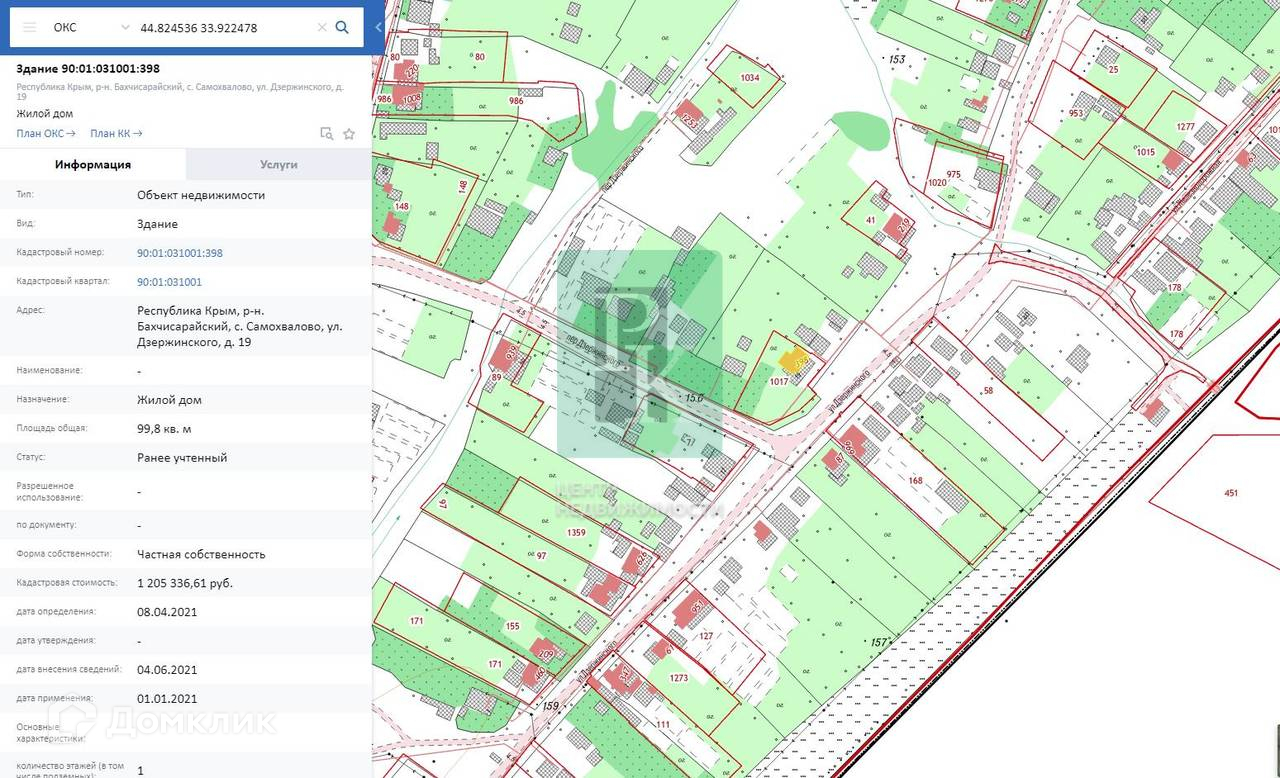
Task: Switch to the Информация tab
Action: pos(93,164)
